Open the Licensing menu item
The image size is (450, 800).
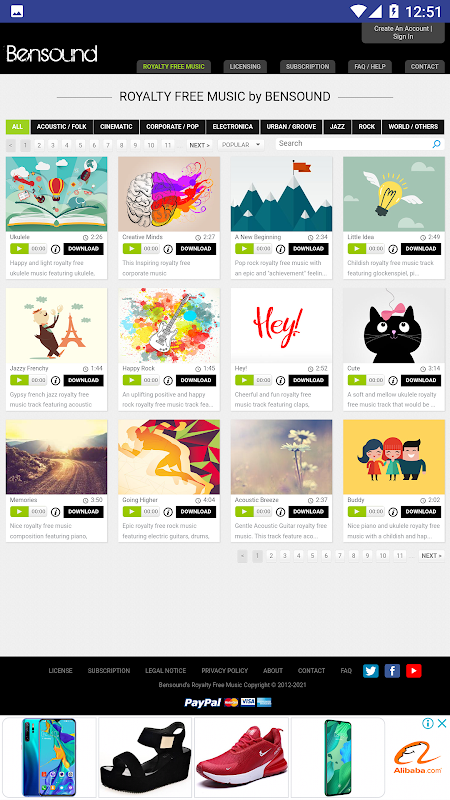[x=245, y=66]
